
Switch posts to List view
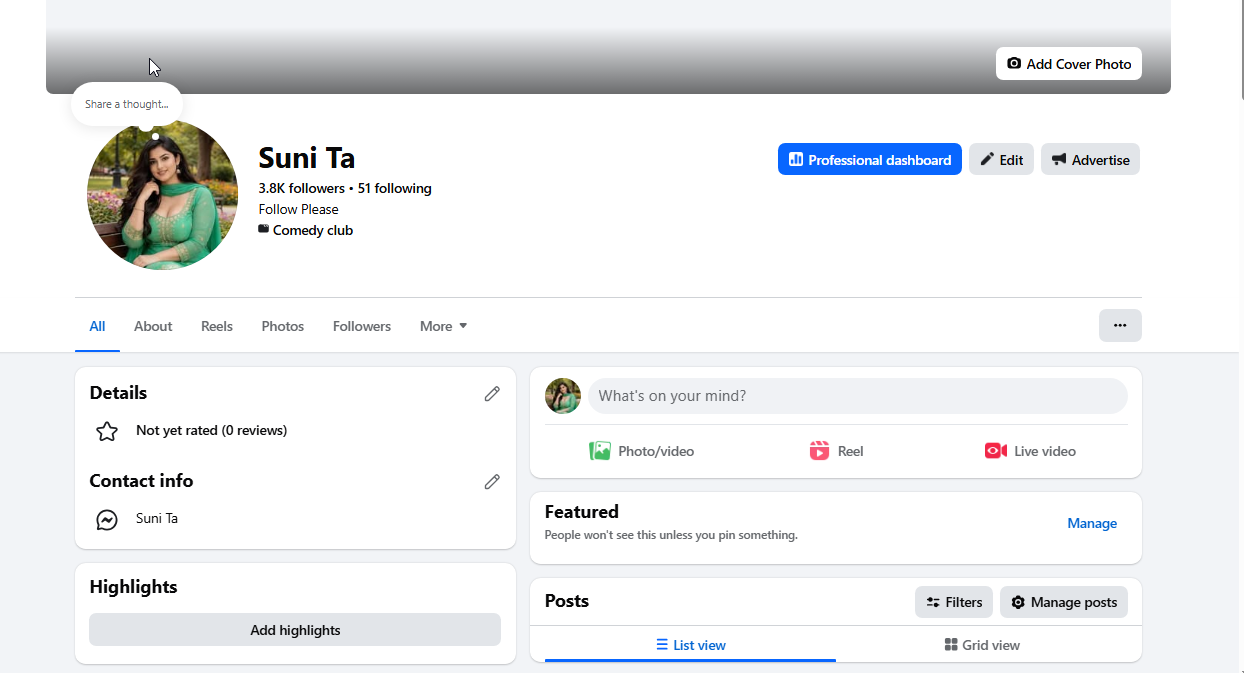point(690,645)
